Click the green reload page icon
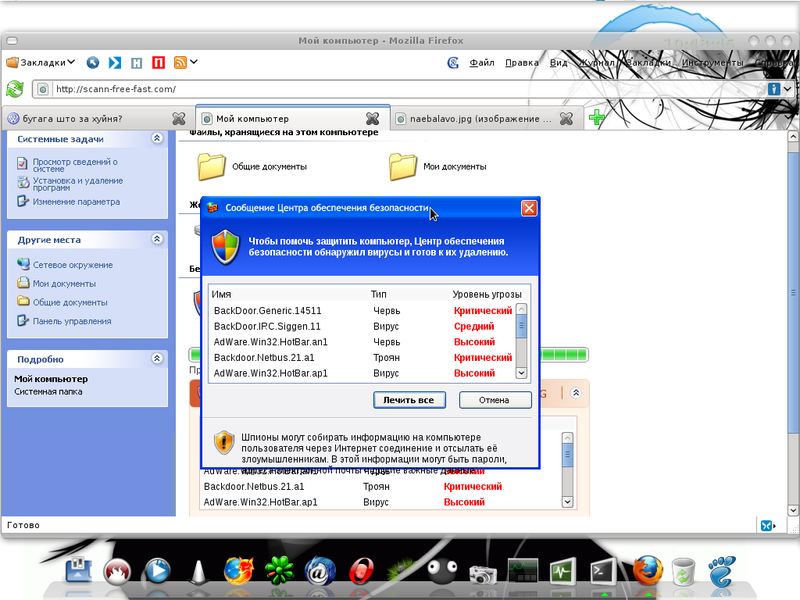Viewport: 800px width, 600px height. click(x=15, y=89)
